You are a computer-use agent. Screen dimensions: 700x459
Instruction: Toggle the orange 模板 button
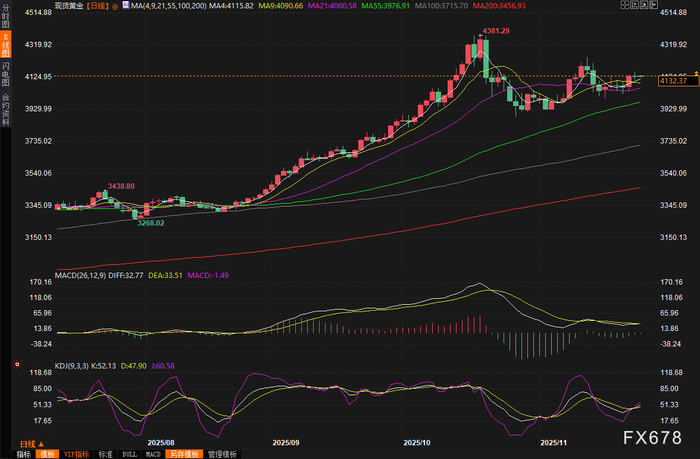point(47,454)
